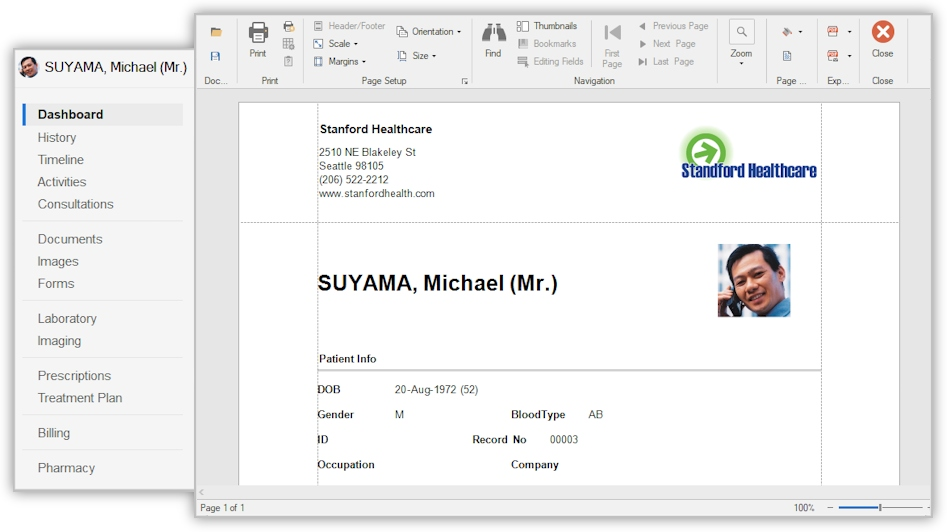The image size is (947, 532).
Task: Click the zoom out minus button
Action: pos(830,508)
